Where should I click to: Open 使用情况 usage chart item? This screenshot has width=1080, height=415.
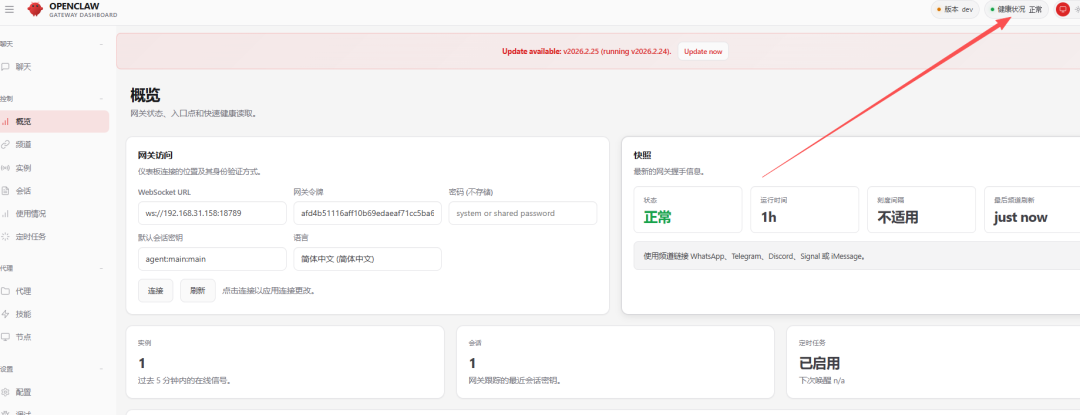pos(30,213)
